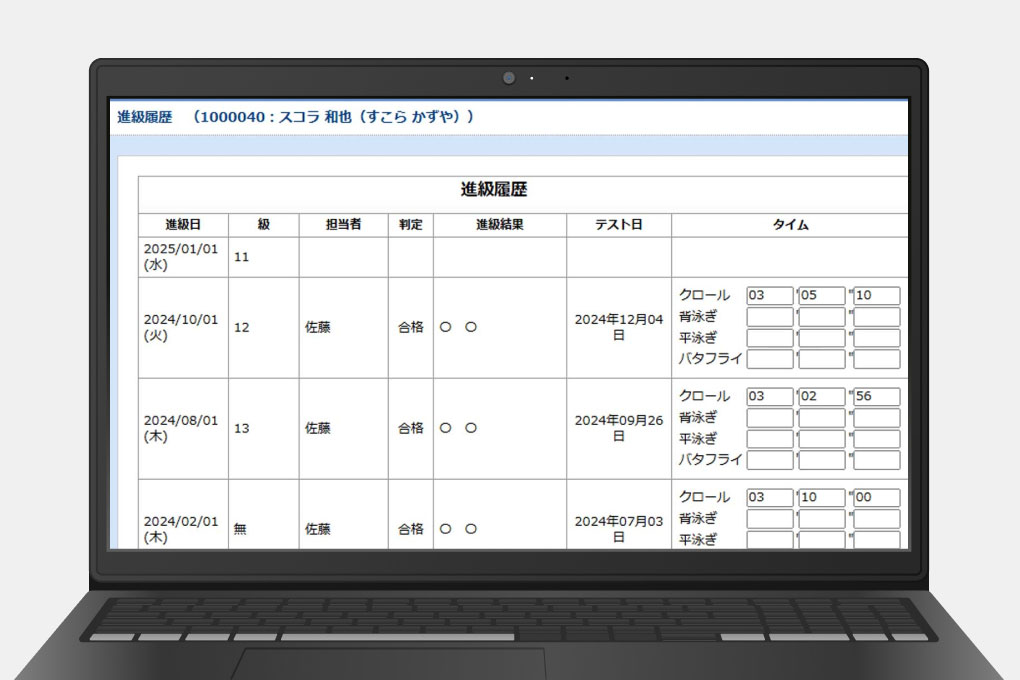This screenshot has height=680, width=1020.
Task: Click test date 2024年07月03日
Action: [x=619, y=529]
